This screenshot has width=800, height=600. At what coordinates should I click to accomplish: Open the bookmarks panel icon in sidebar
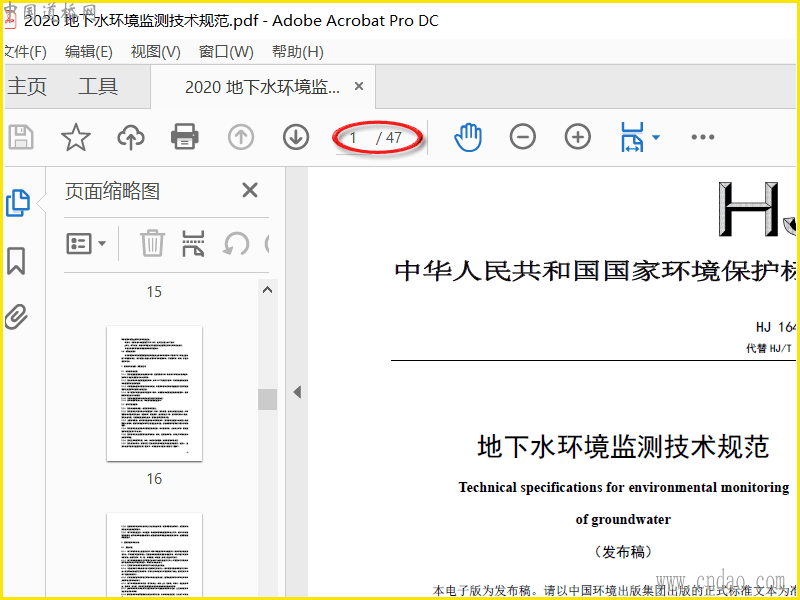pos(16,261)
